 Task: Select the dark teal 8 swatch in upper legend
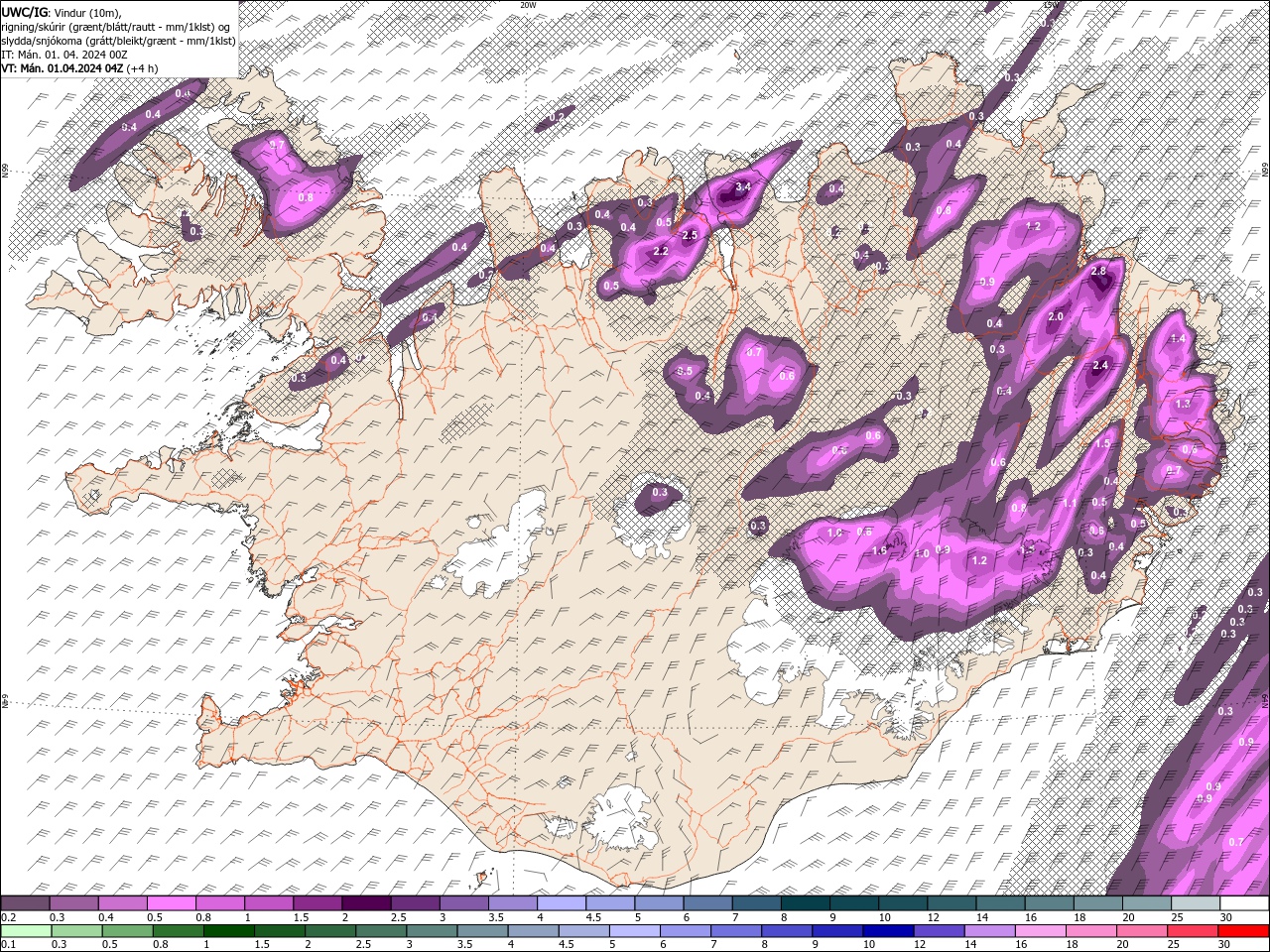805,903
